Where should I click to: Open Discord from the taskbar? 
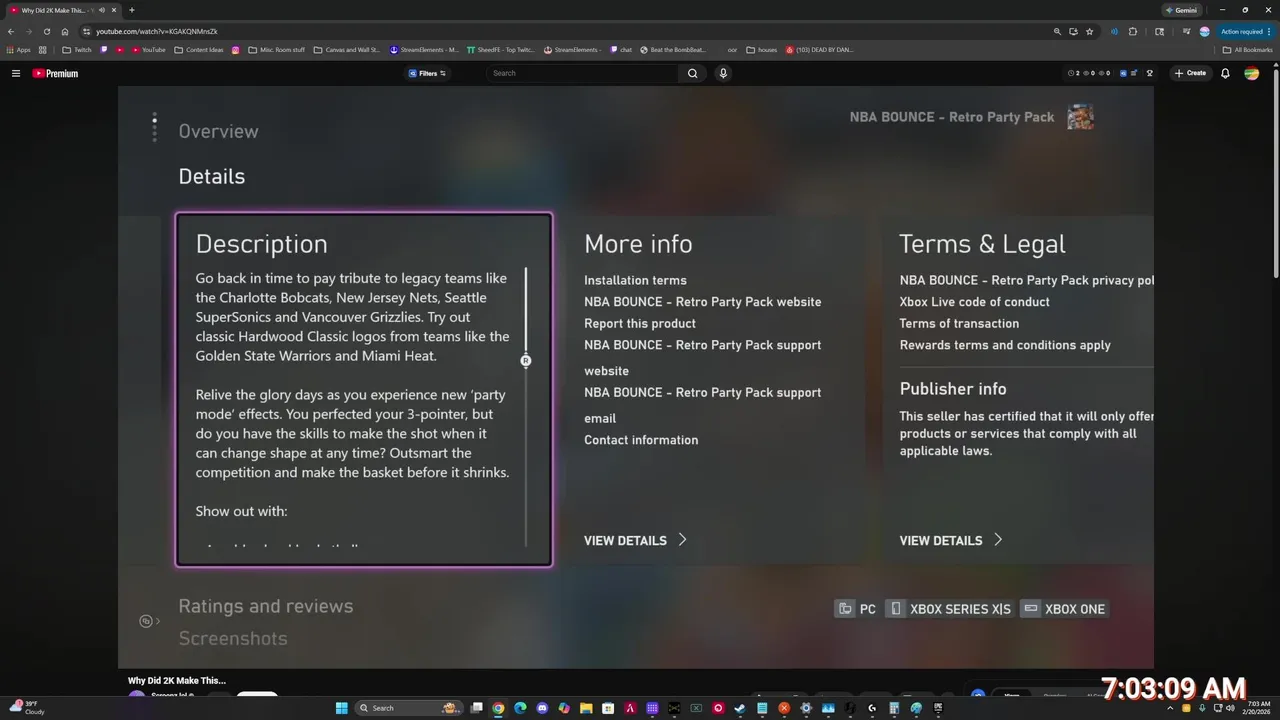tap(542, 708)
